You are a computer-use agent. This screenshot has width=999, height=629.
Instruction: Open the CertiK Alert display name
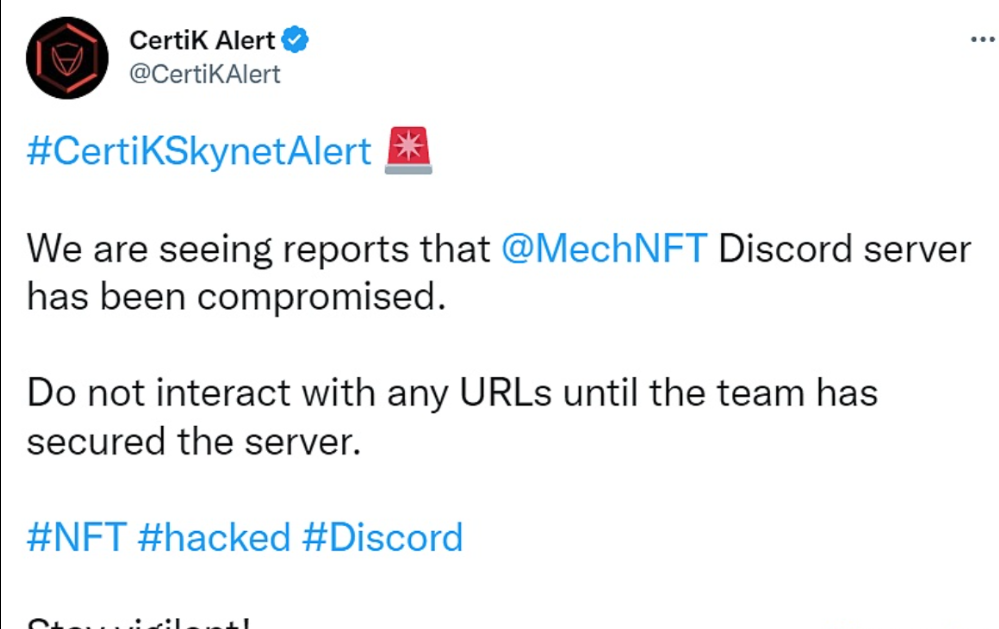pyautogui.click(x=202, y=41)
